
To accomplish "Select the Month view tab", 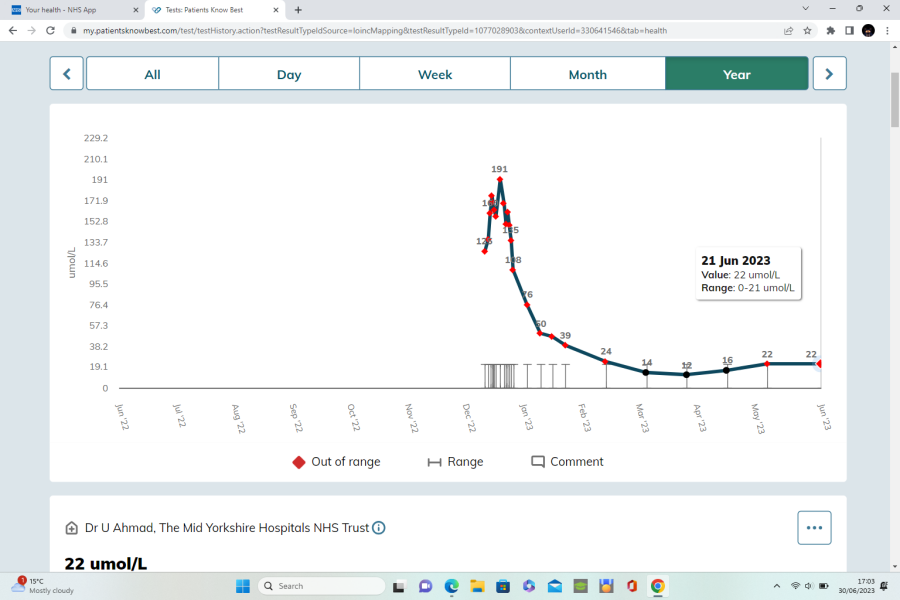I will click(x=587, y=74).
